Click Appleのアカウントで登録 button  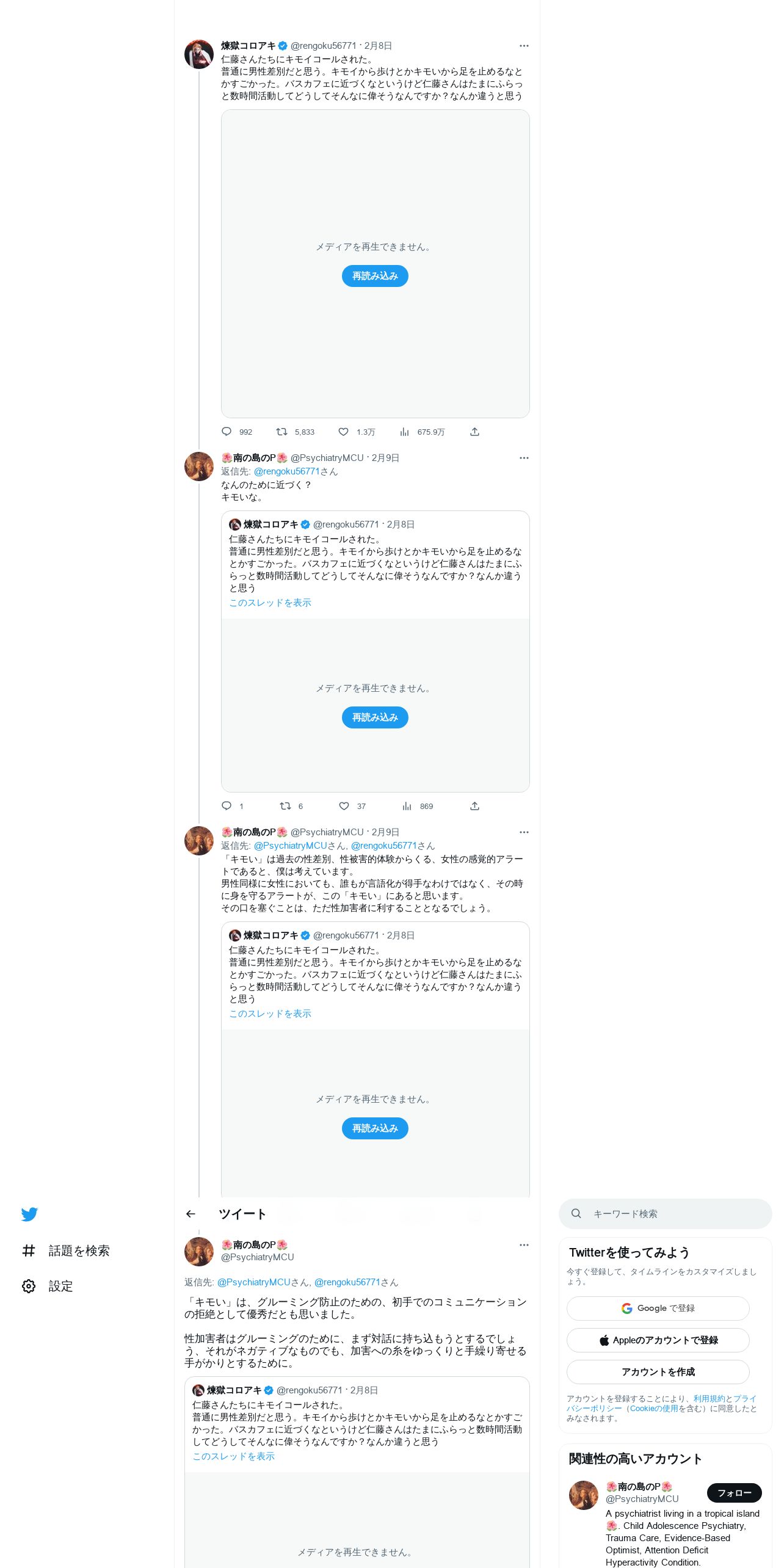658,1340
